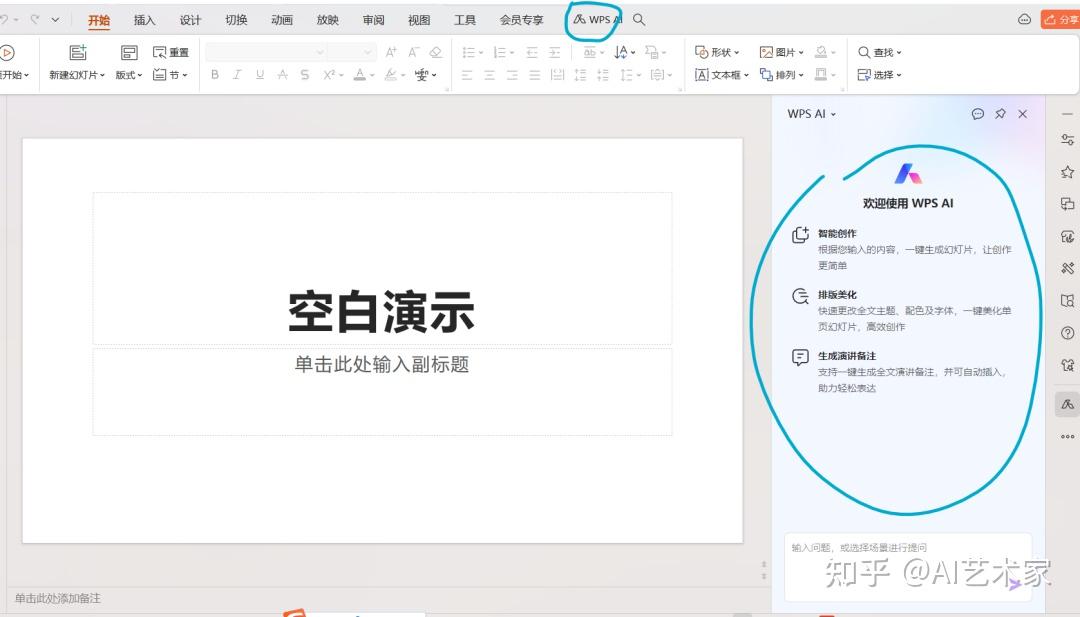The height and width of the screenshot is (617, 1080).
Task: Pin the WPS AI panel
Action: (1000, 113)
